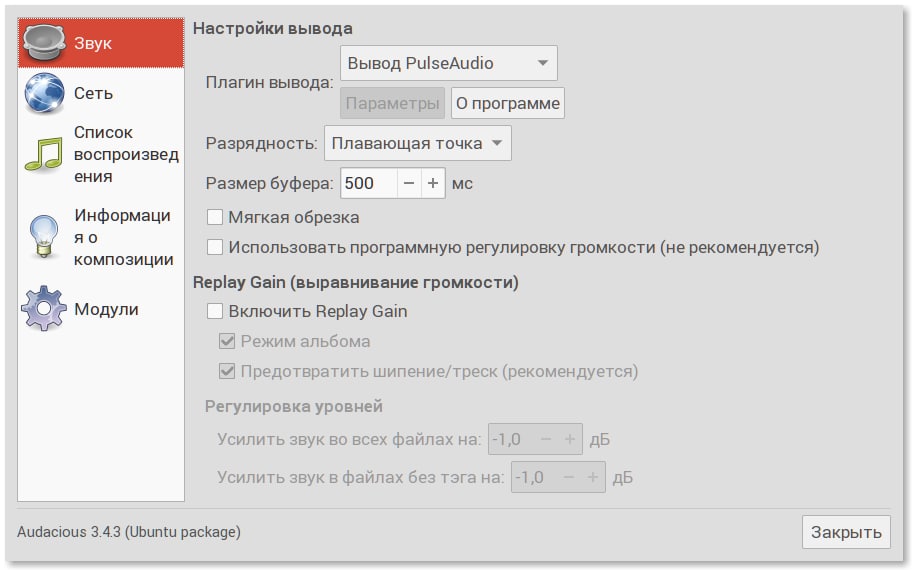Click the globe icon for Сеть
Image resolution: width=912 pixels, height=570 pixels.
[x=44, y=93]
